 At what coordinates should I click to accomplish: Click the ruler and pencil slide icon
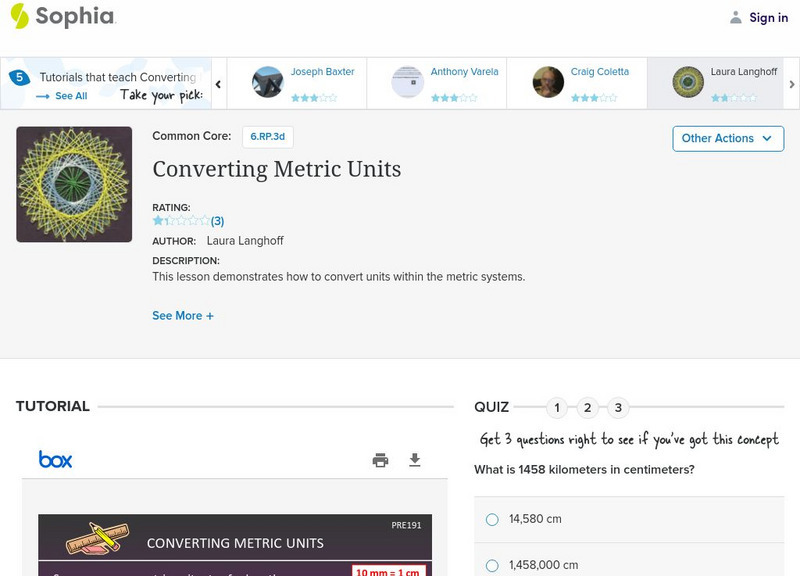click(x=97, y=538)
